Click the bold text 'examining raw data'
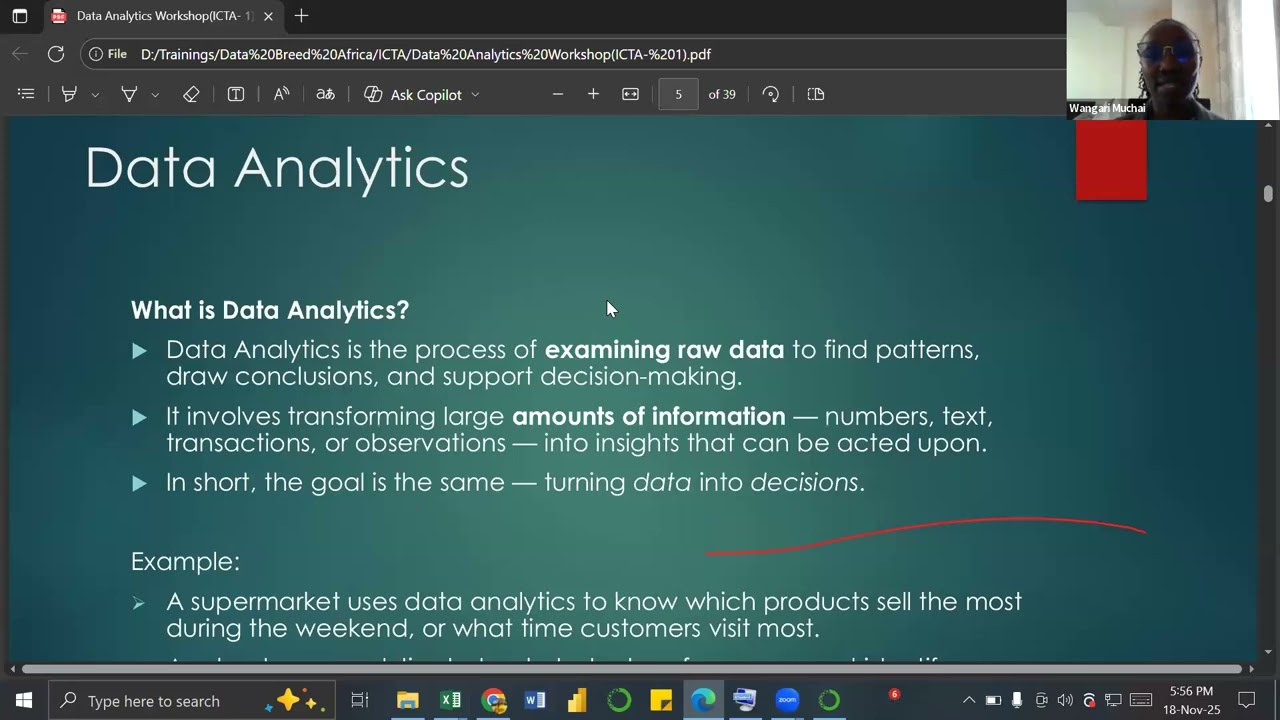Image resolution: width=1280 pixels, height=720 pixels. click(x=664, y=350)
